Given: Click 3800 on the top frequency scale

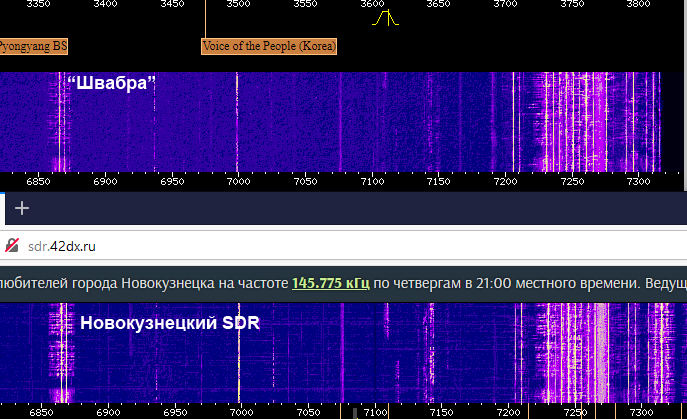Looking at the screenshot, I should [638, 4].
